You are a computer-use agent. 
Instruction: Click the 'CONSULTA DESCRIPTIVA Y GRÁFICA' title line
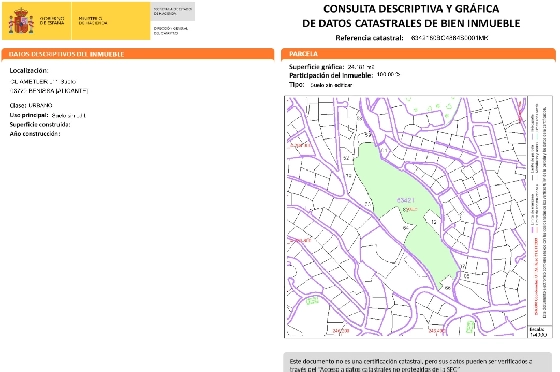[x=411, y=9]
